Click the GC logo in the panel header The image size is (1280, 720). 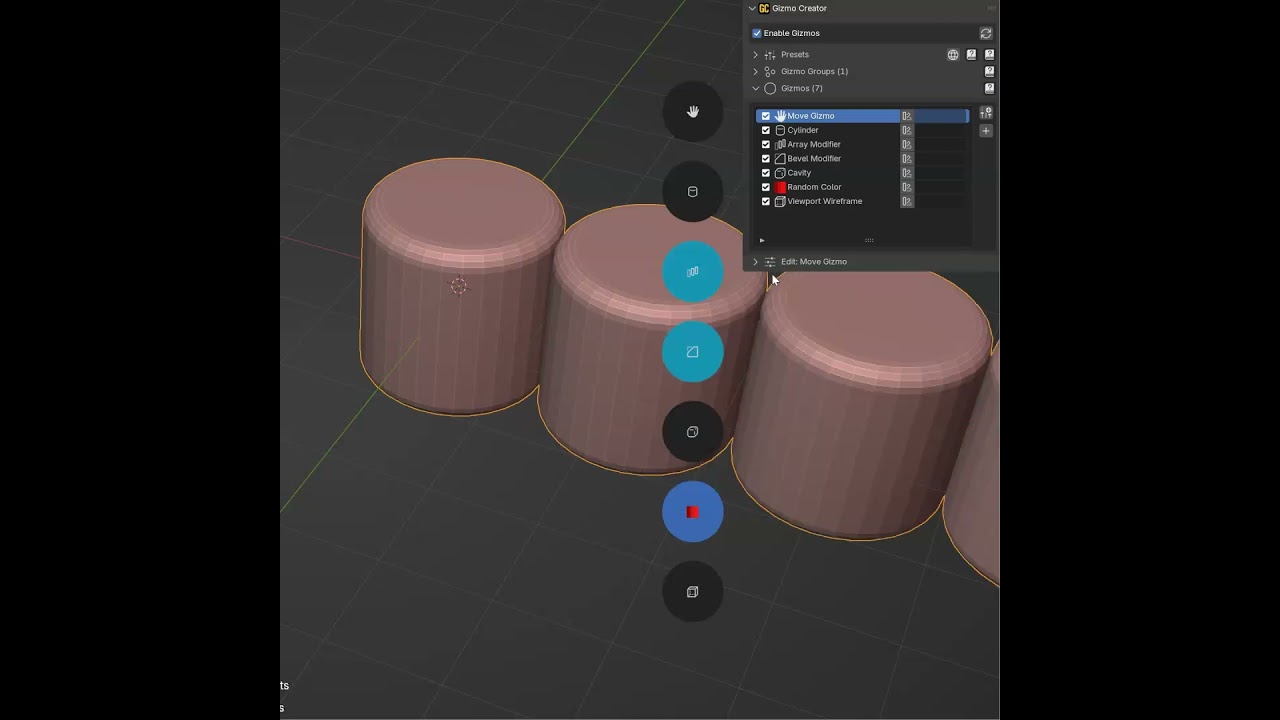(764, 8)
